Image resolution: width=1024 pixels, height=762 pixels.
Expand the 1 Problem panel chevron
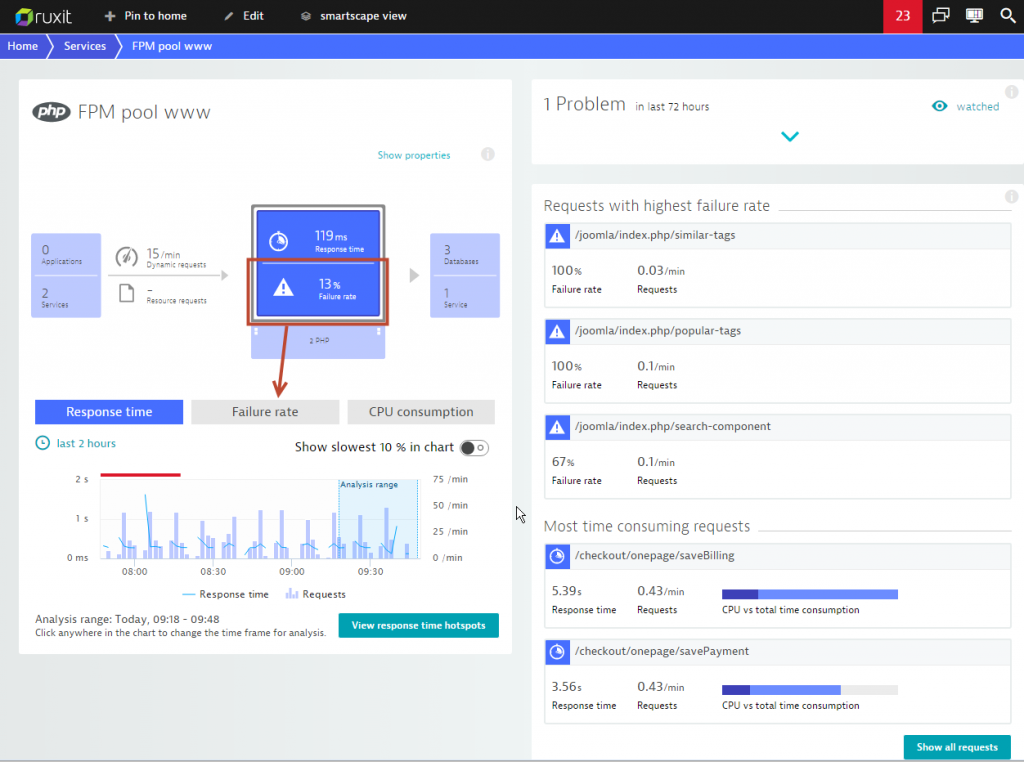point(790,136)
